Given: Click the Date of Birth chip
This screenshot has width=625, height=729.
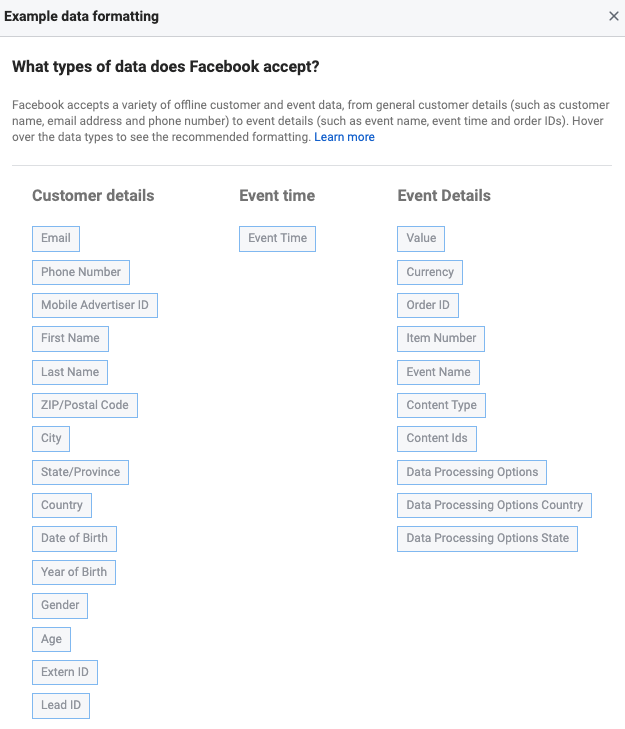Looking at the screenshot, I should tap(74, 539).
